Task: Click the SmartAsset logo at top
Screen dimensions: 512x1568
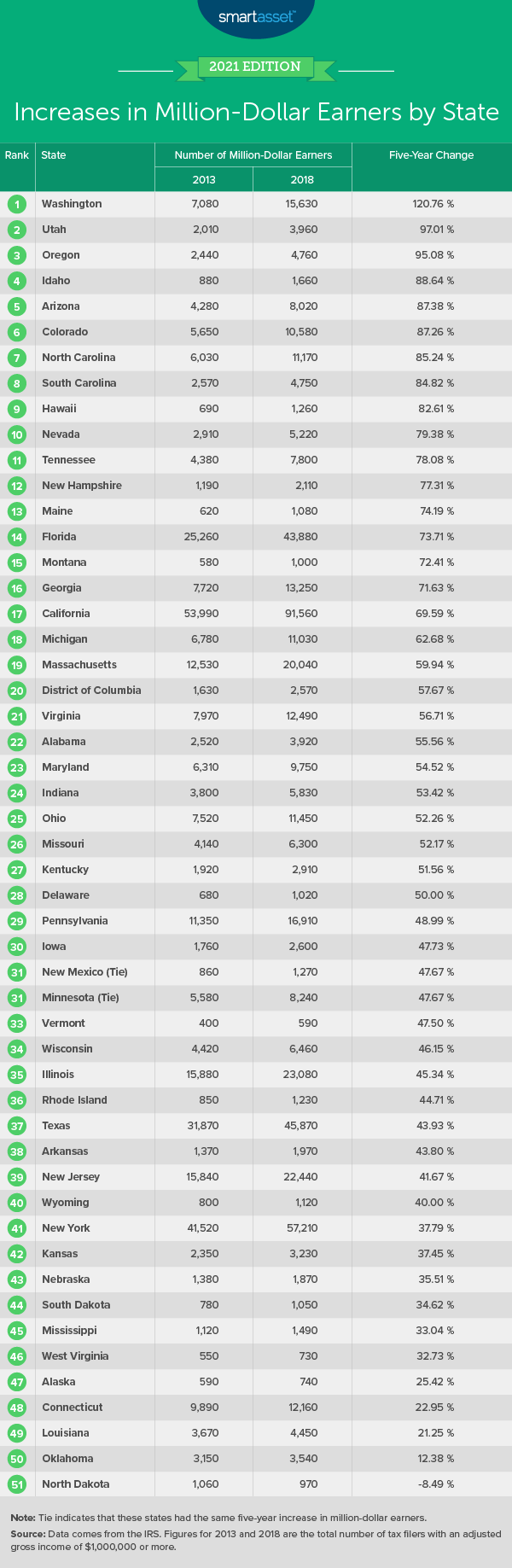Action: (255, 15)
